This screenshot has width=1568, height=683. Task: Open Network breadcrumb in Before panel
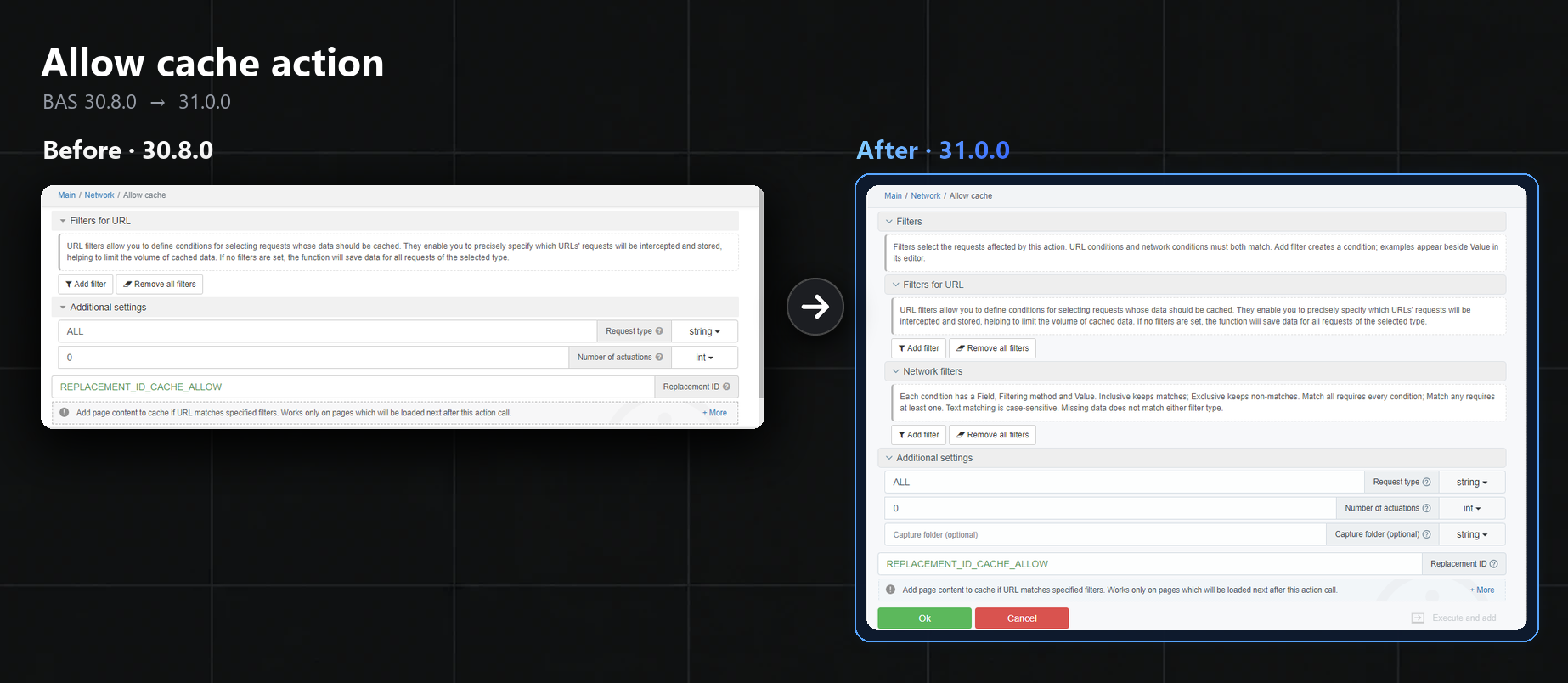[99, 195]
